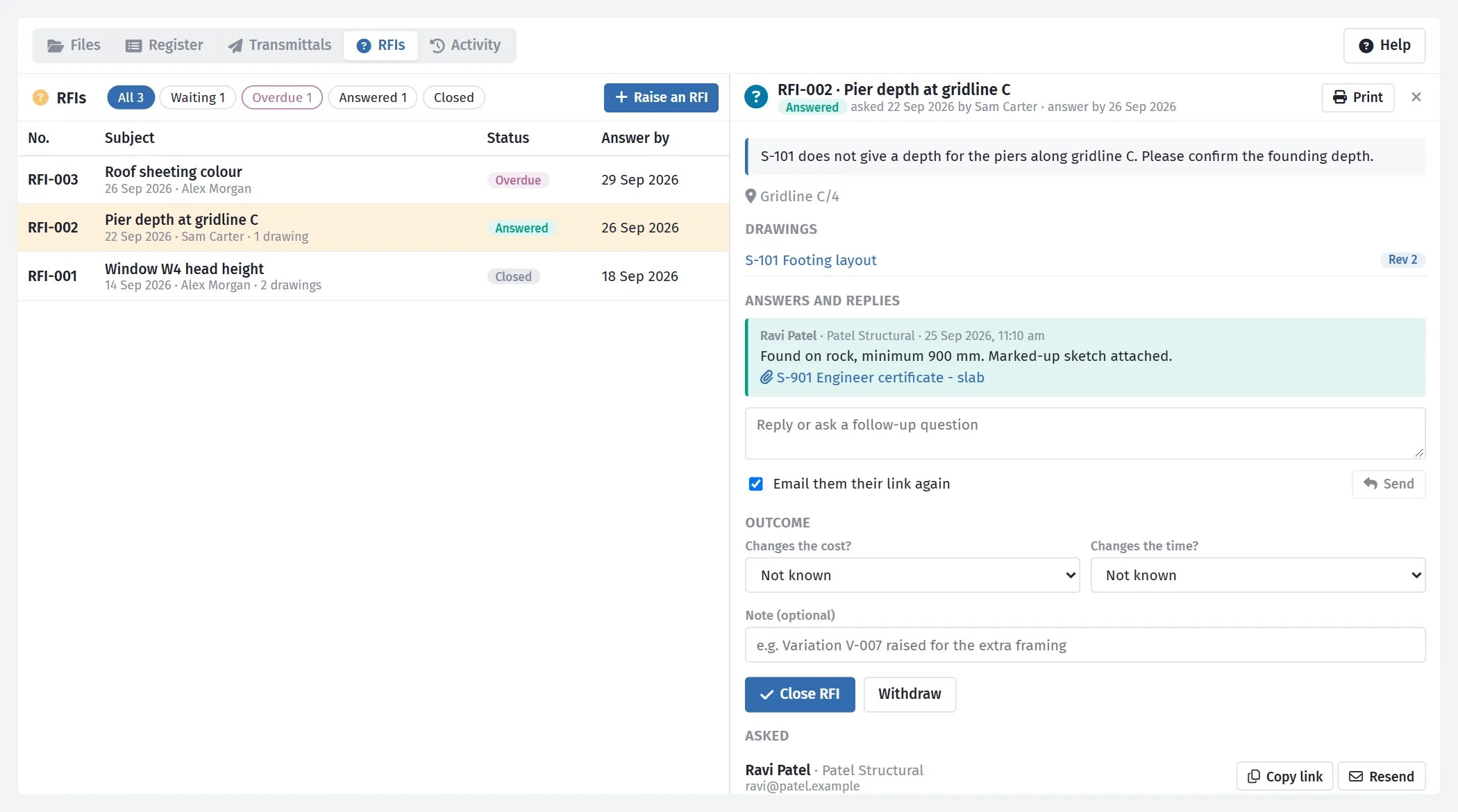Screen dimensions: 1458x812
Task: Filter RFIs by Answered 1
Action: point(373,97)
